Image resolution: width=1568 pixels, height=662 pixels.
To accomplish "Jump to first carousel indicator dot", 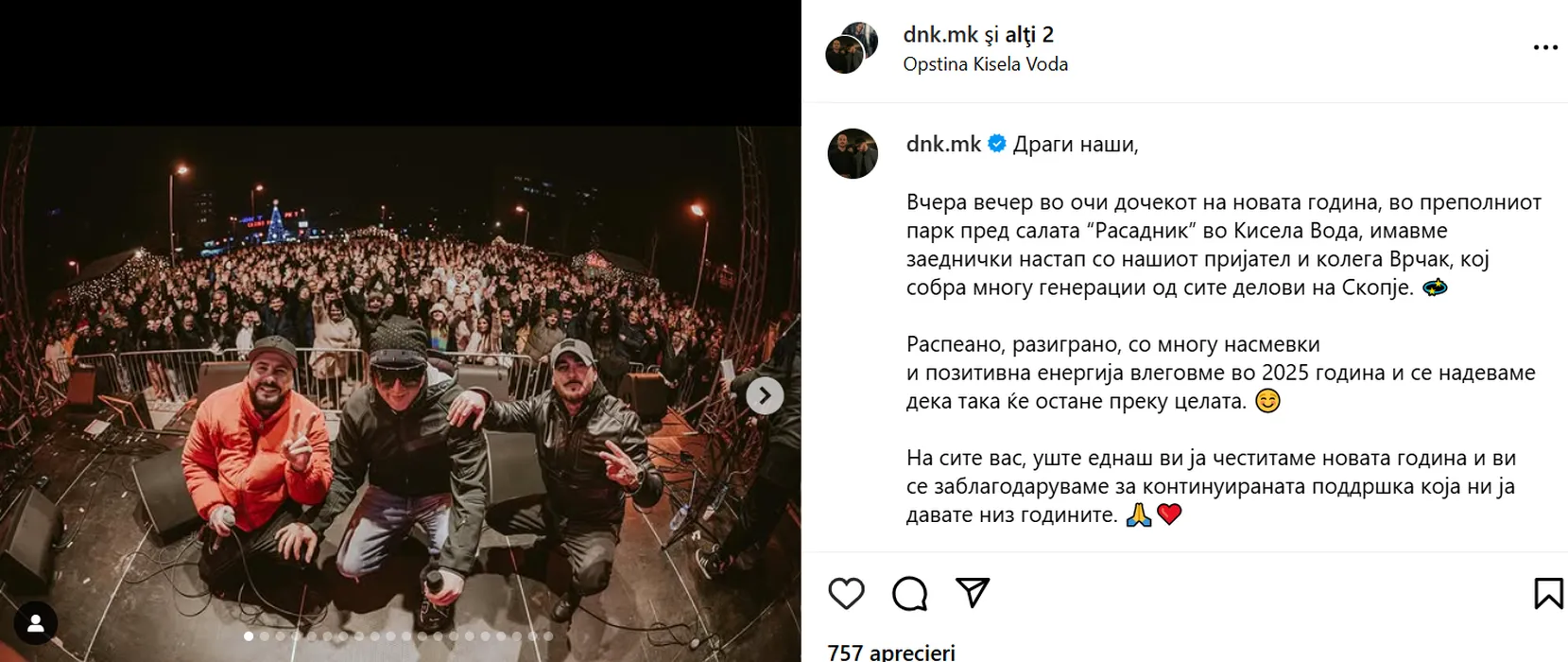I will tap(249, 636).
